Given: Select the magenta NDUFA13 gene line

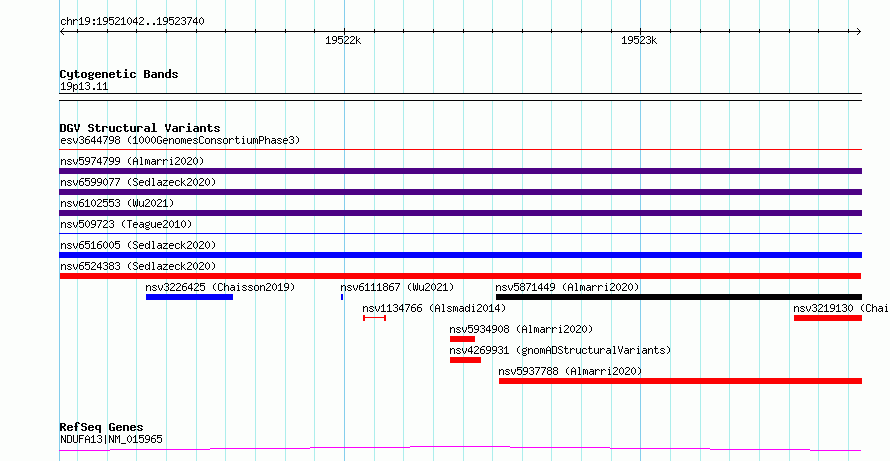Looking at the screenshot, I should [x=460, y=449].
